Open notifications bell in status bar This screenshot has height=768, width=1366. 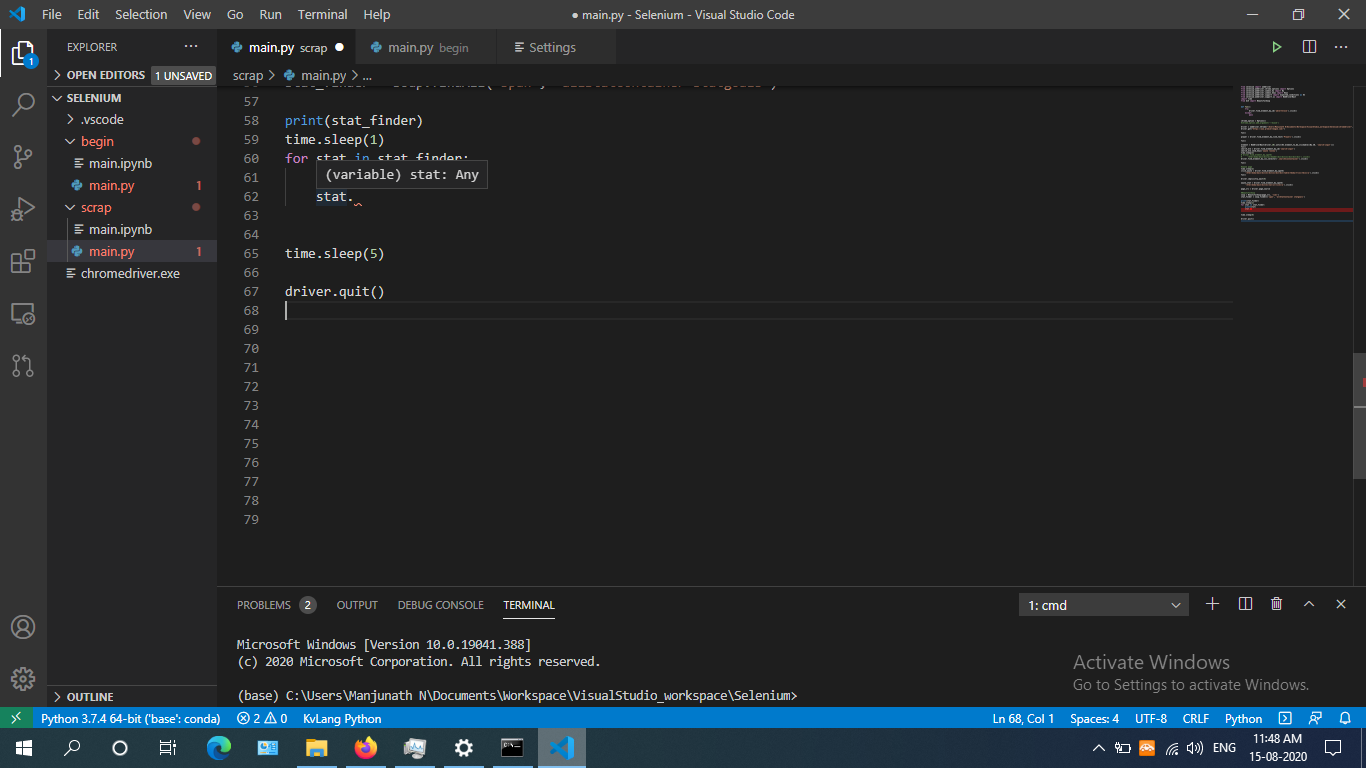point(1344,718)
